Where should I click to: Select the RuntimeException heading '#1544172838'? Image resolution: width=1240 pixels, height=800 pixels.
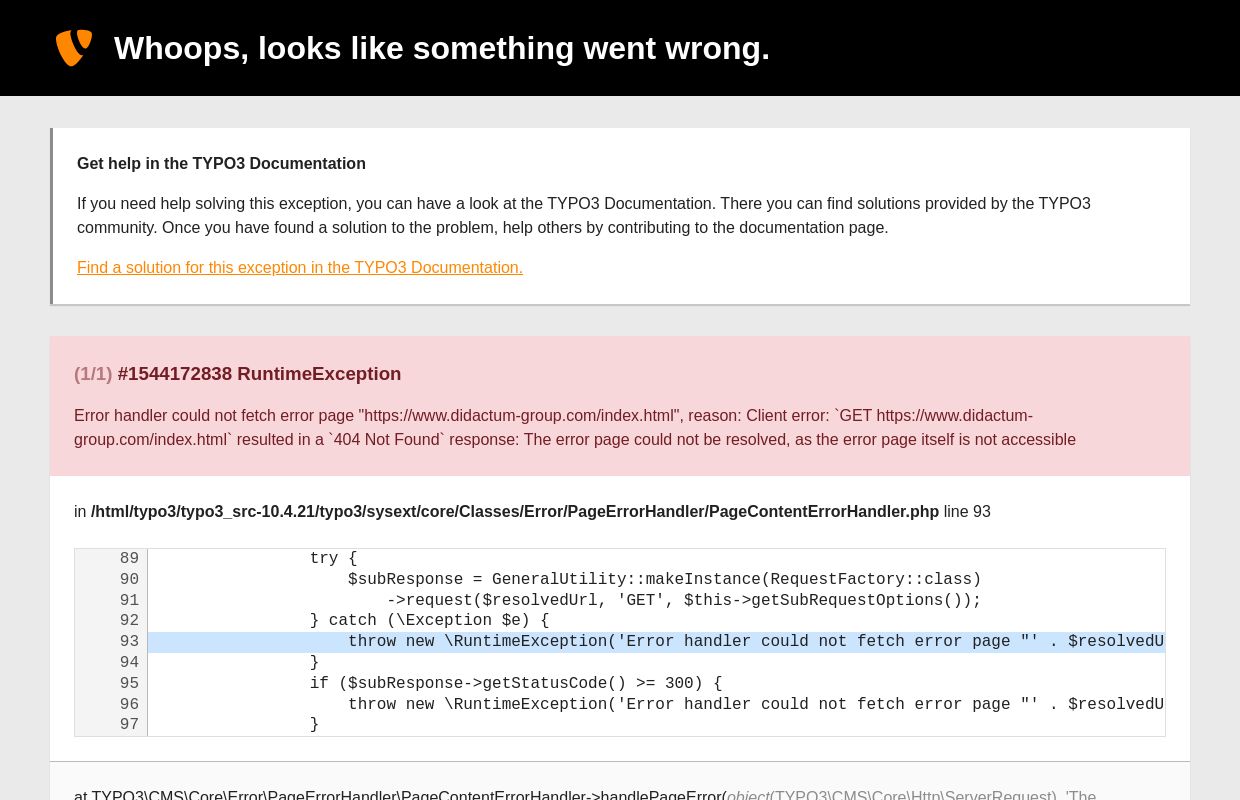(x=259, y=373)
